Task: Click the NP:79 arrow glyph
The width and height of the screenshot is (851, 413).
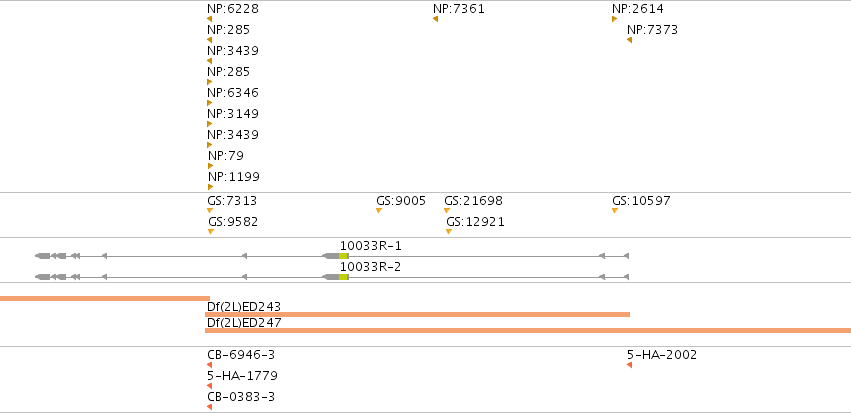Action: (211, 166)
